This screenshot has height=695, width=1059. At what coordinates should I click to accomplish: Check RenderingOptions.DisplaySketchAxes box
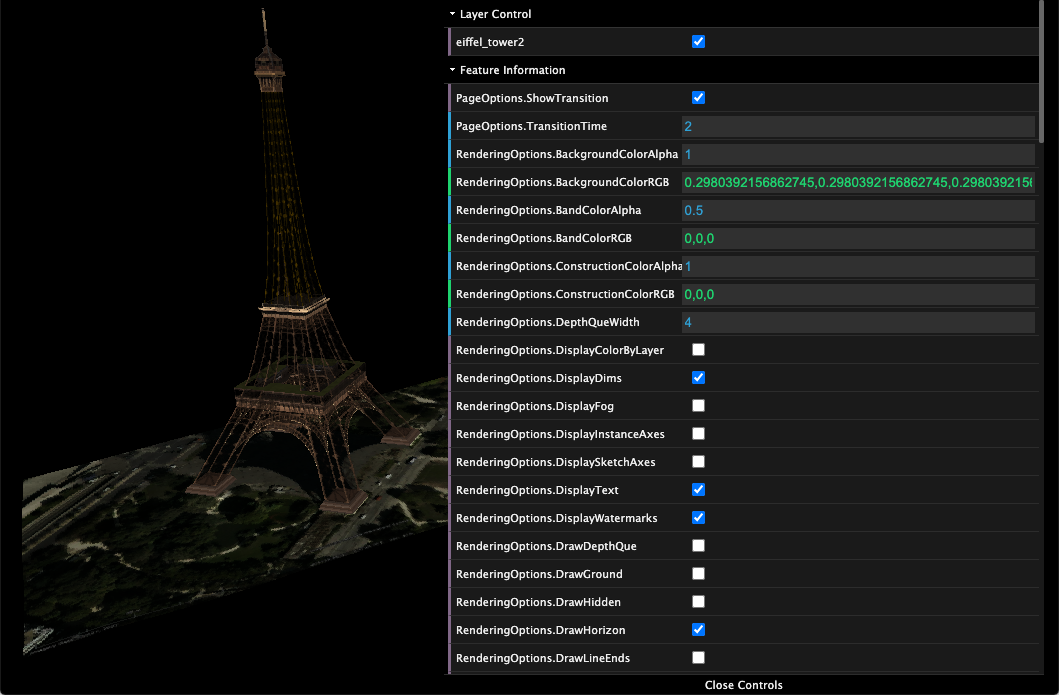(x=698, y=462)
